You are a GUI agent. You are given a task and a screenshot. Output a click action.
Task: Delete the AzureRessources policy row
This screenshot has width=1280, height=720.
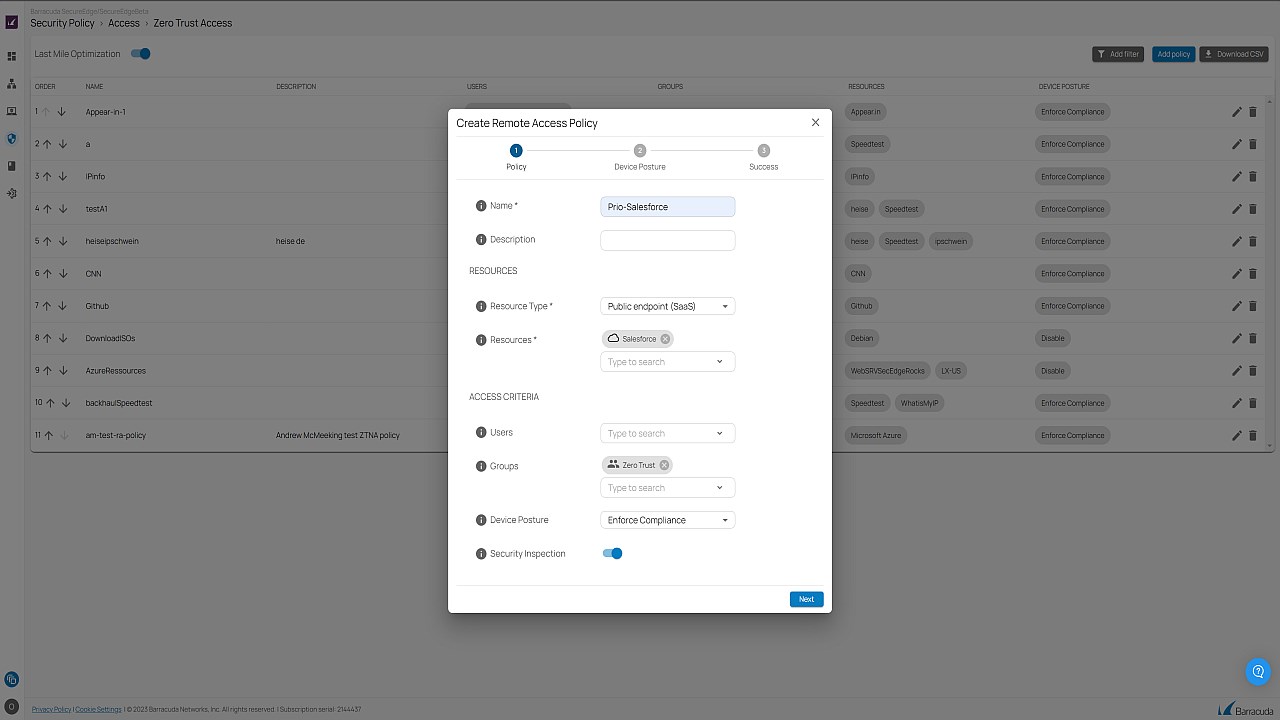(1253, 370)
